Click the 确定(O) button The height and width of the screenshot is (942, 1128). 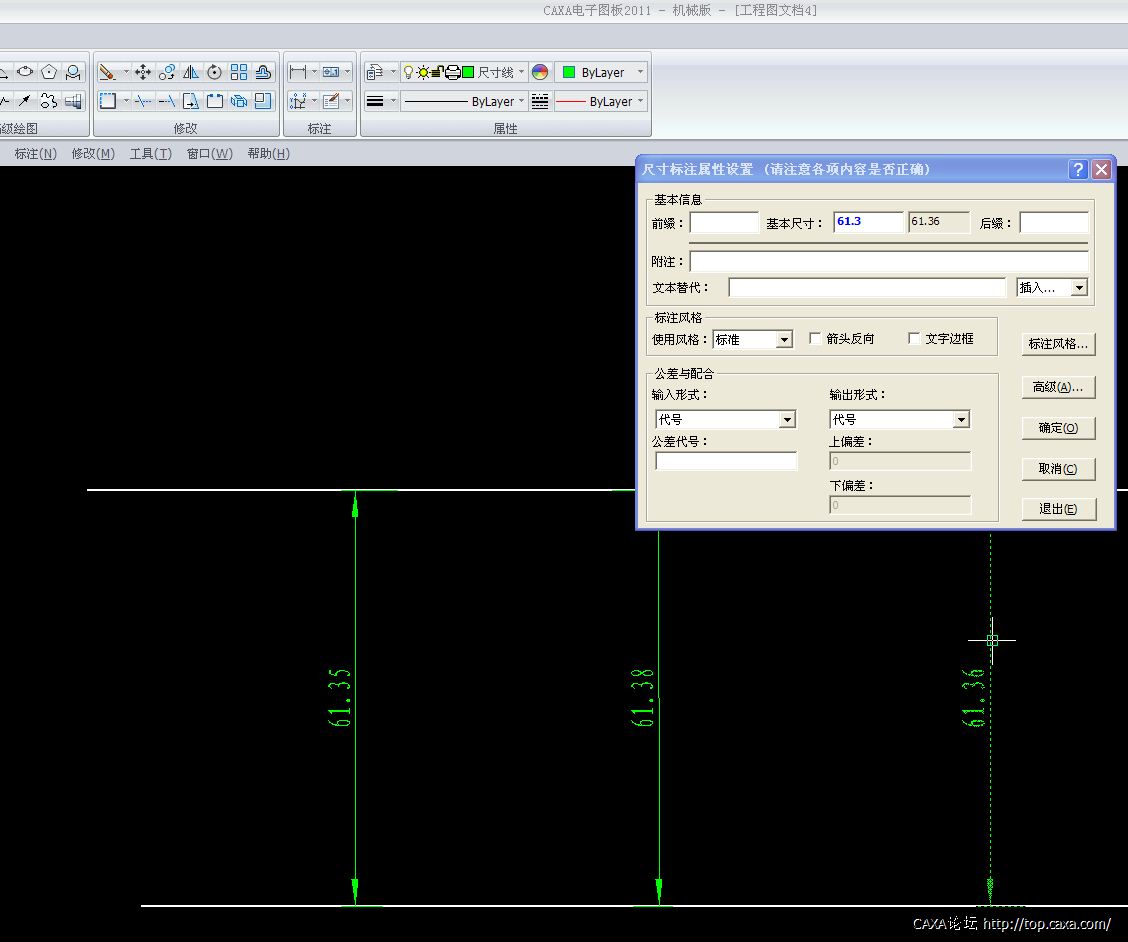point(1058,428)
